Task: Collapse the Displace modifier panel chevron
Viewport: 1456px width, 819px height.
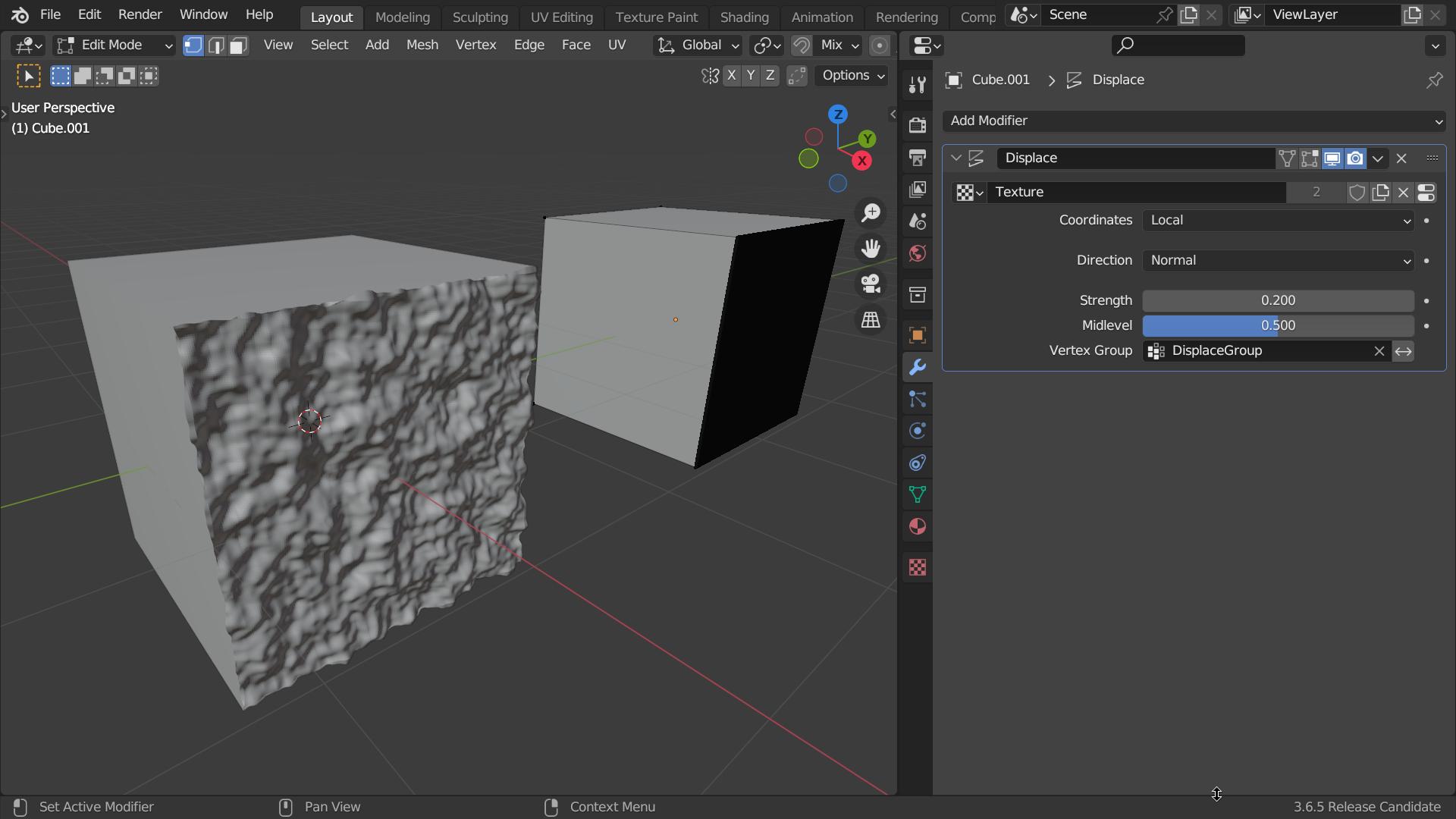Action: 956,158
